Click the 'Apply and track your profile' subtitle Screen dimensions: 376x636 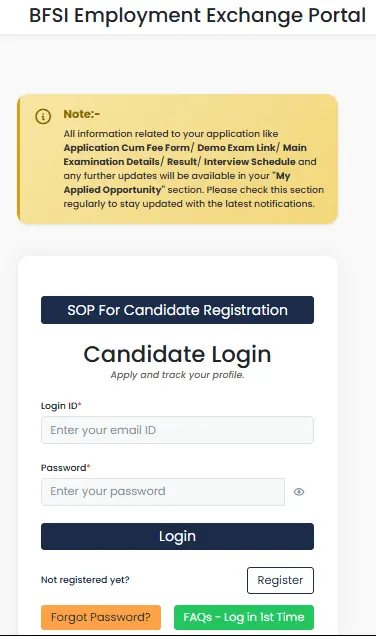tap(177, 375)
